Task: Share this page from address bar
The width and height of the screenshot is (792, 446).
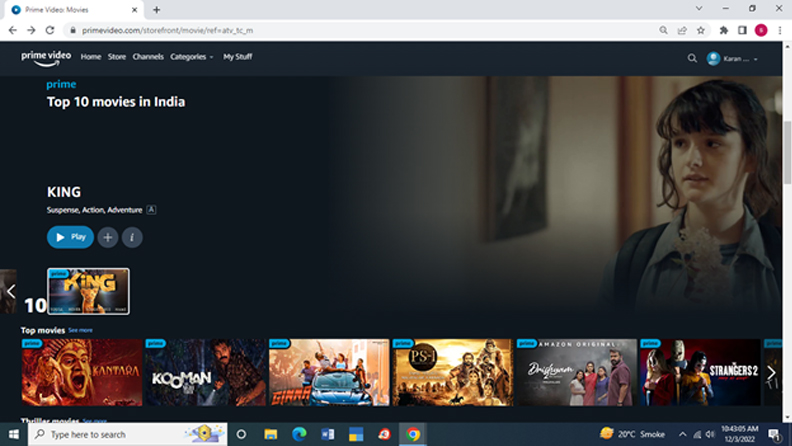Action: pos(682,30)
